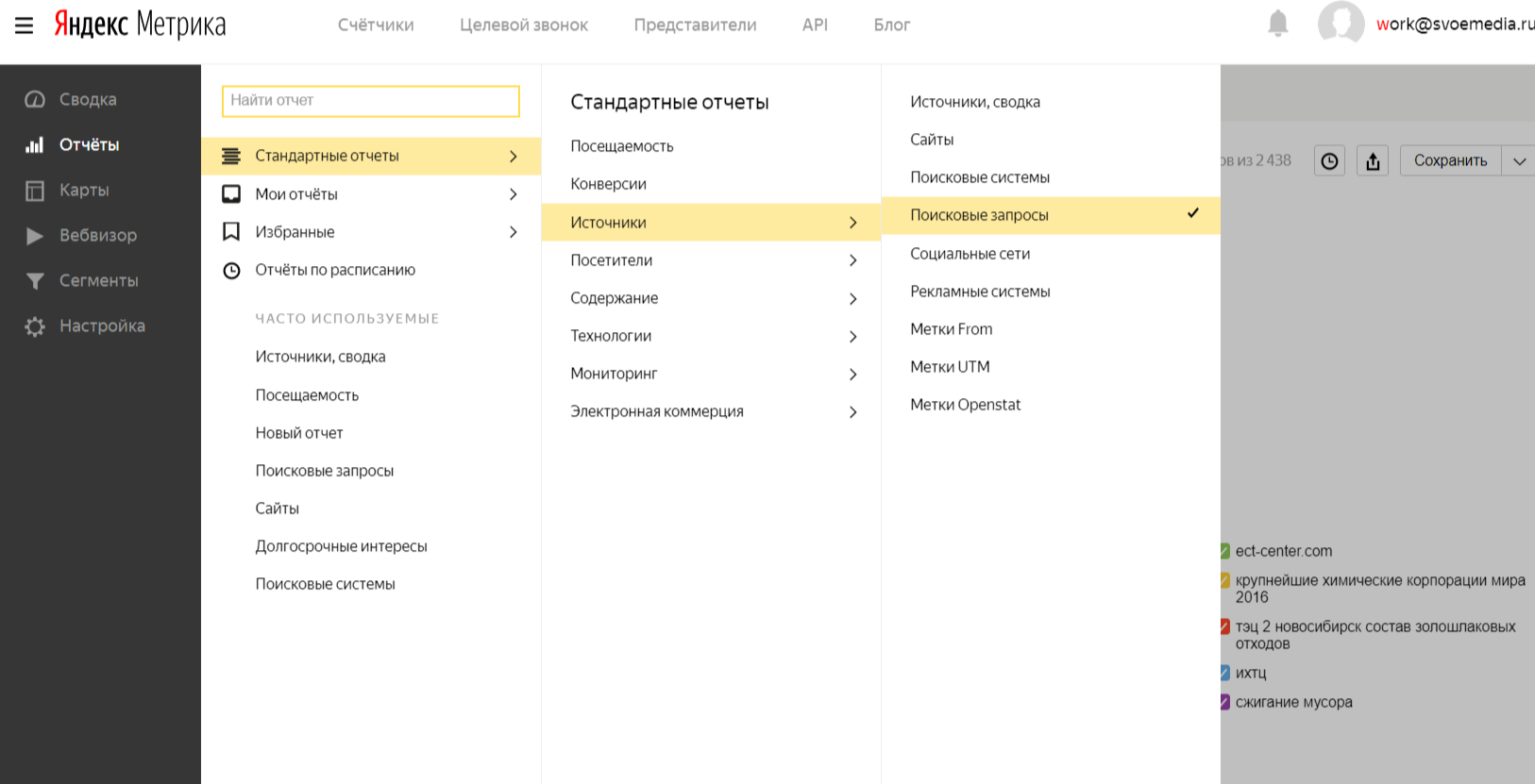Expand the Технологии submenu chevron
Image resolution: width=1535 pixels, height=784 pixels.
pyautogui.click(x=853, y=336)
